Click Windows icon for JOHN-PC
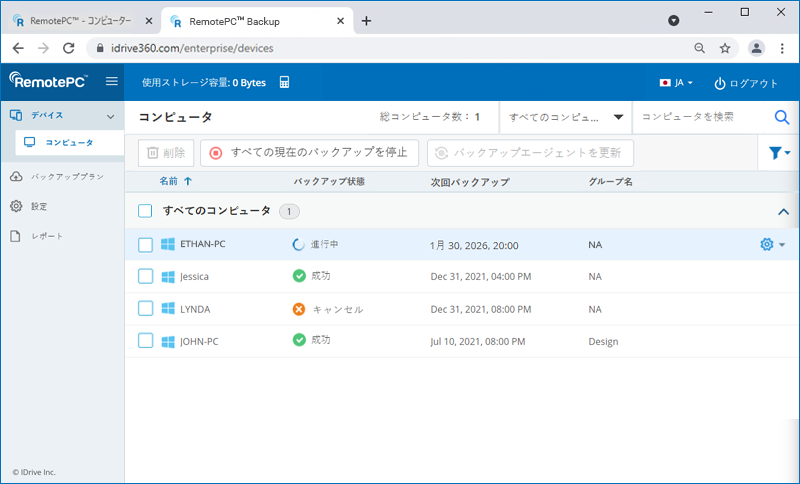 click(168, 341)
